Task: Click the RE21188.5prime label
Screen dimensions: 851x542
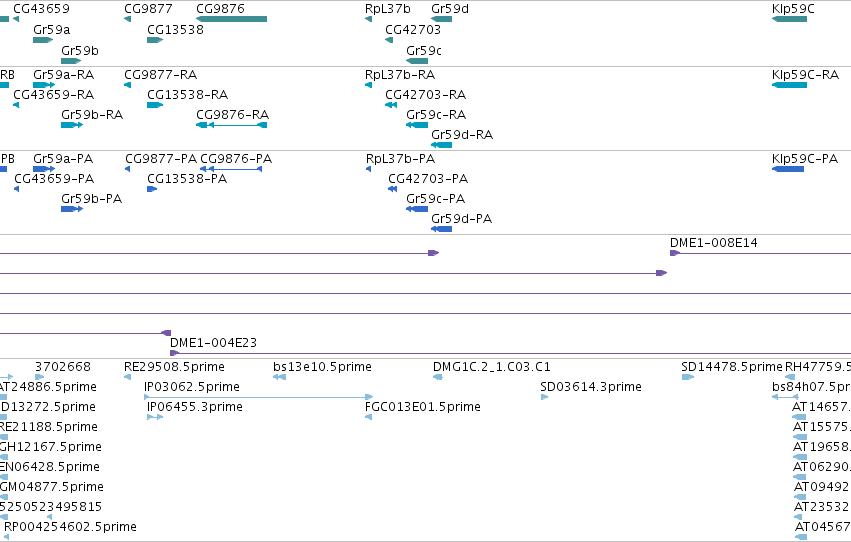Action: coord(49,427)
